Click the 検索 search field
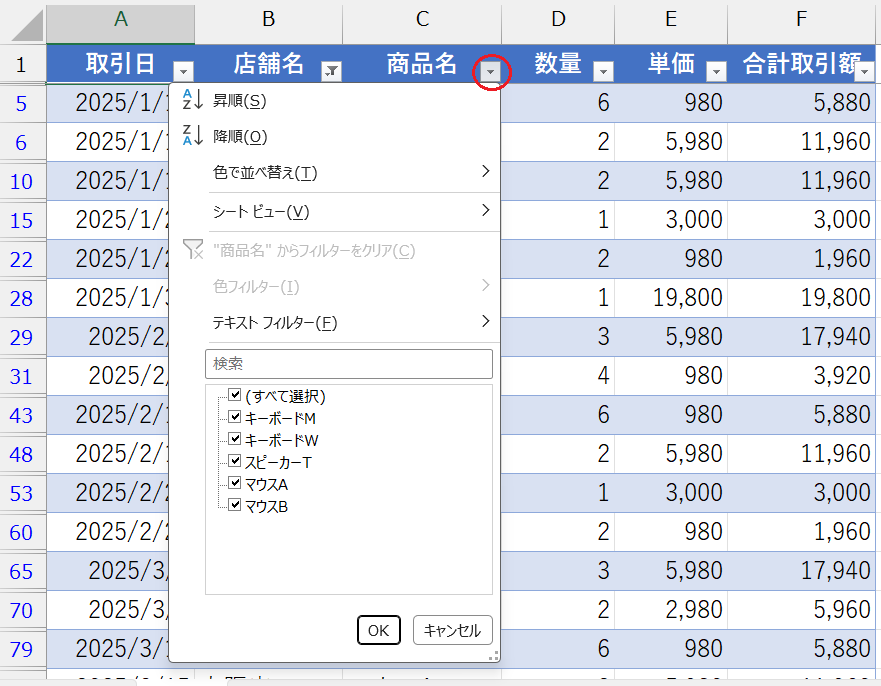This screenshot has height=686, width=881. [x=348, y=364]
